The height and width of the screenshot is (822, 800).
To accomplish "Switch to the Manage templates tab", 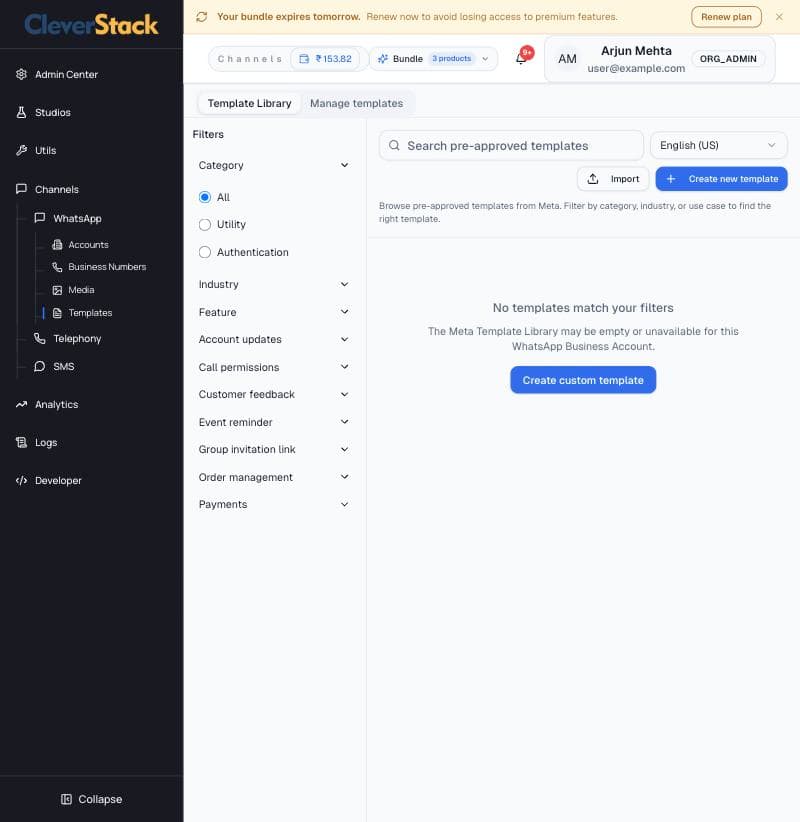I will point(356,103).
